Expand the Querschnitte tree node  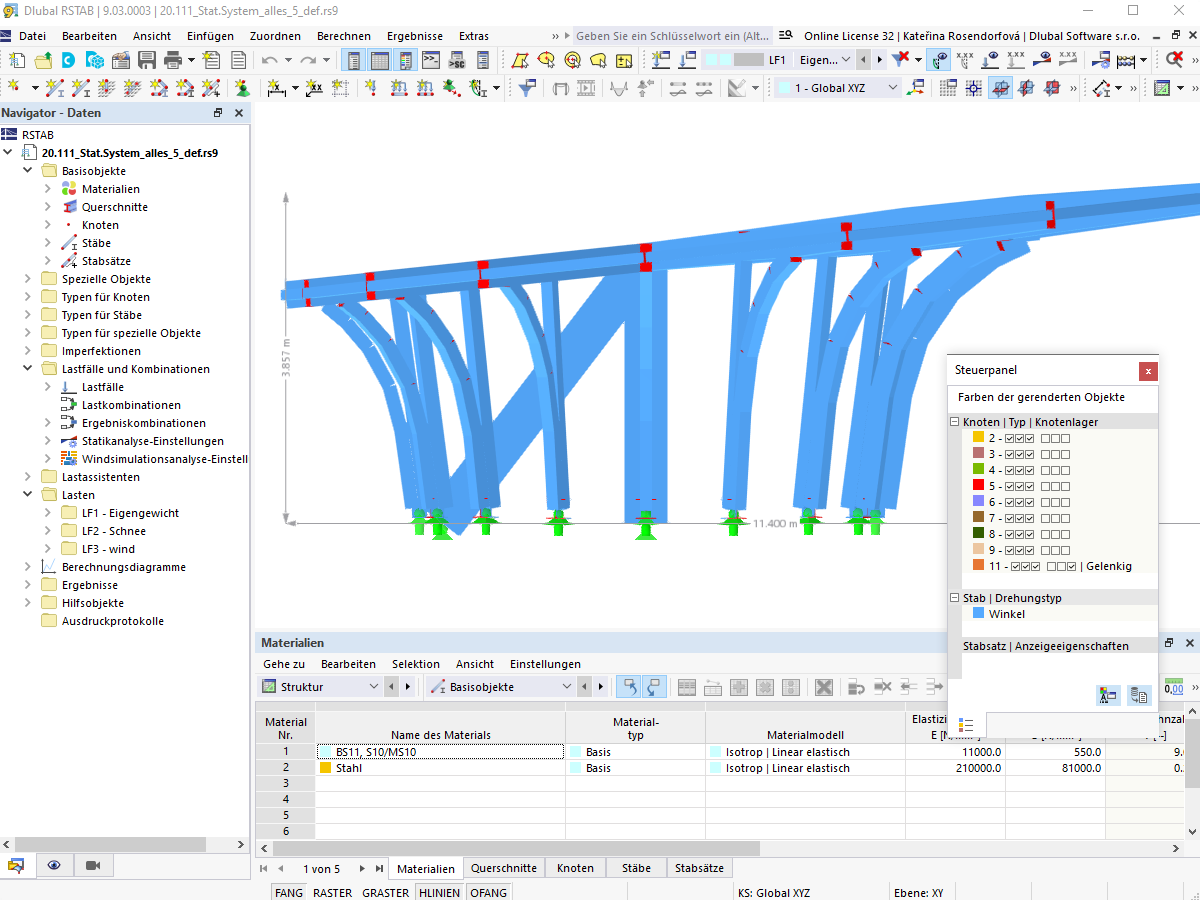coord(47,207)
